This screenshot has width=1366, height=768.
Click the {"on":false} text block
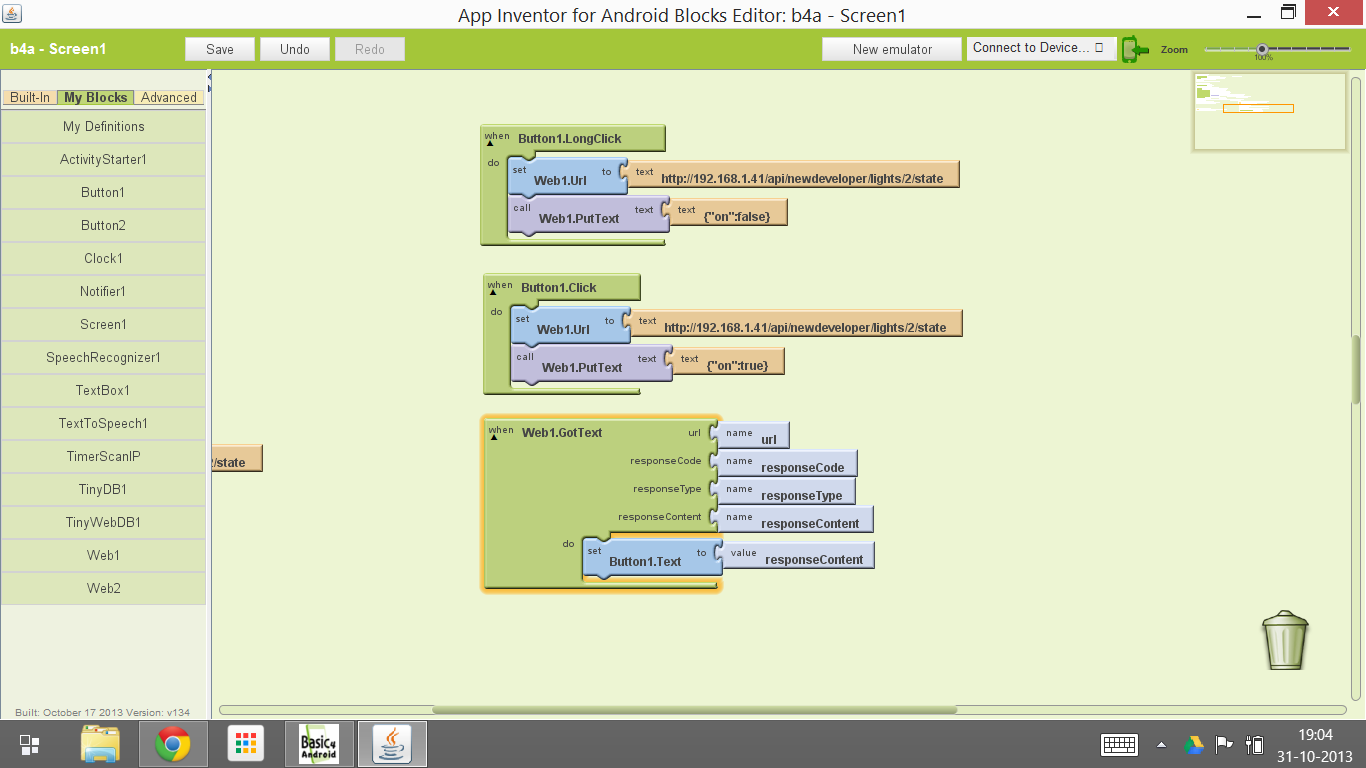click(729, 213)
